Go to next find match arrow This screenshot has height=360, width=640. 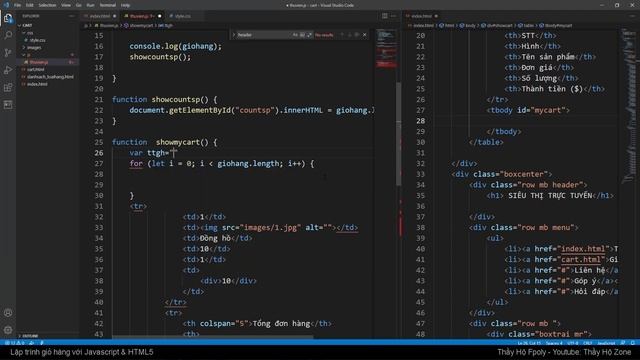click(349, 35)
